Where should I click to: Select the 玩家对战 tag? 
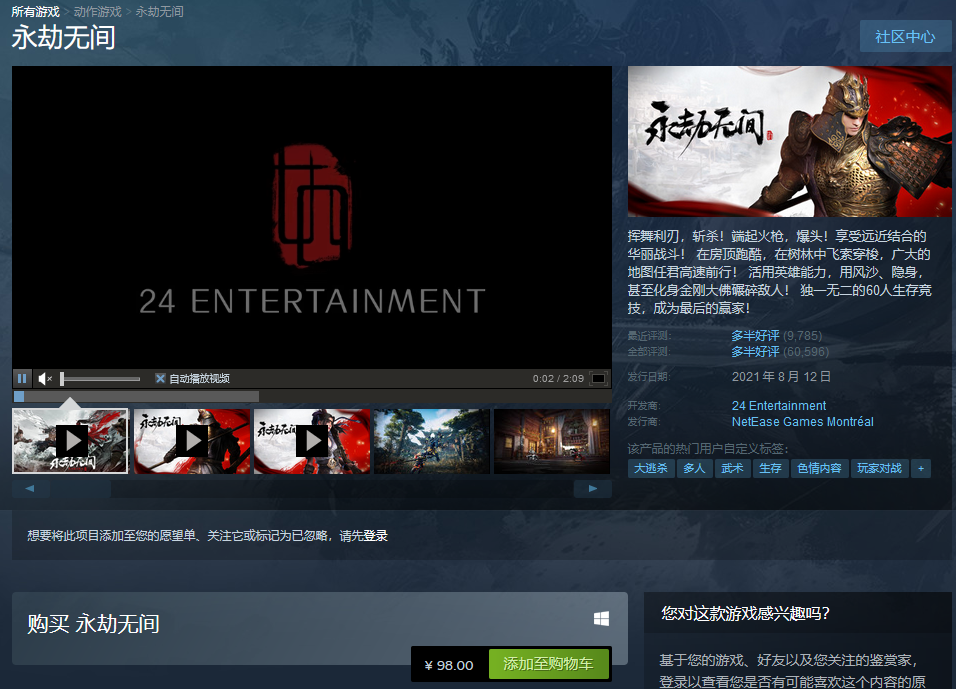[879, 468]
